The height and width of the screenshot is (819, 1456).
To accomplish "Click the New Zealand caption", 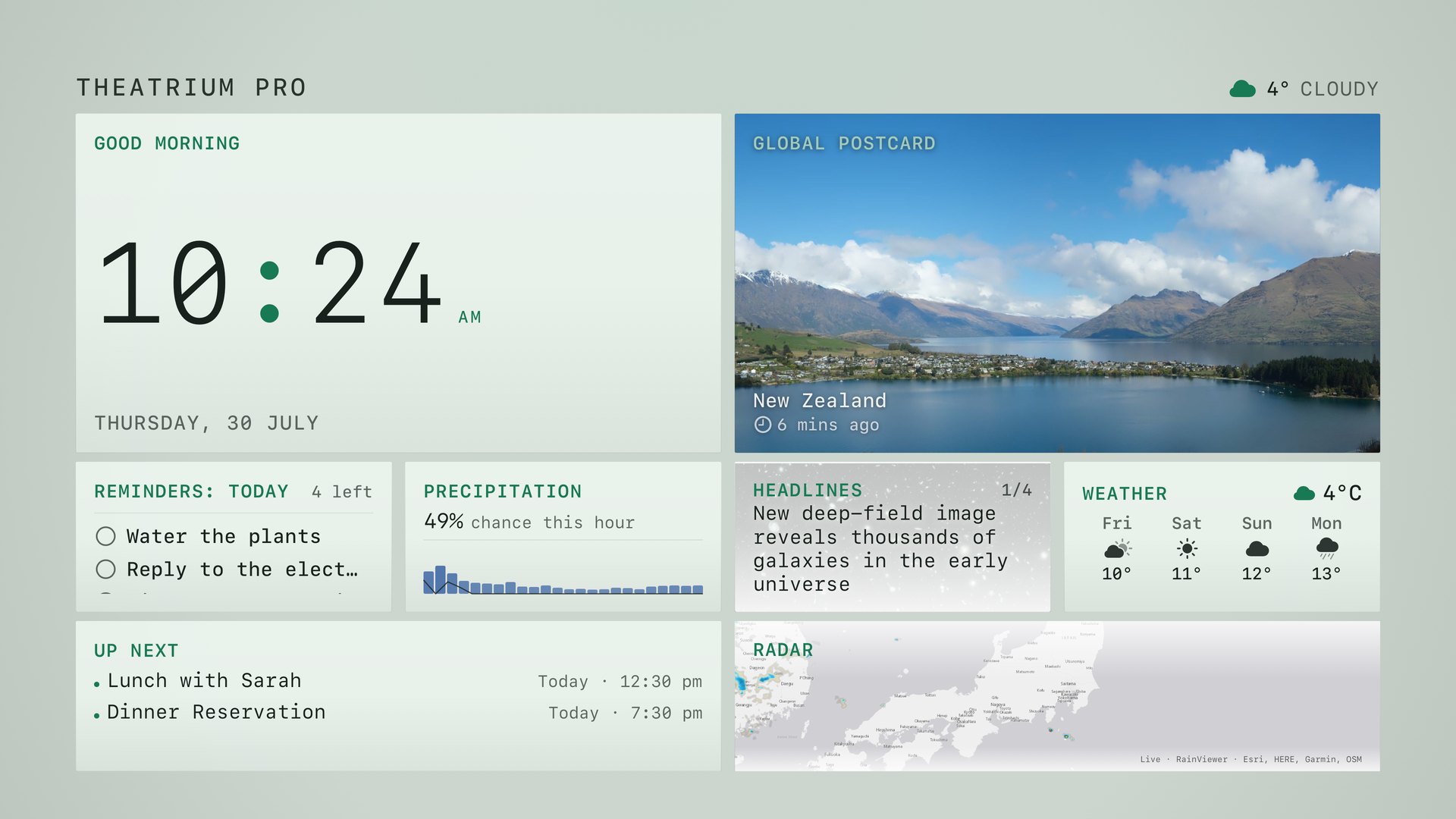I will point(820,400).
